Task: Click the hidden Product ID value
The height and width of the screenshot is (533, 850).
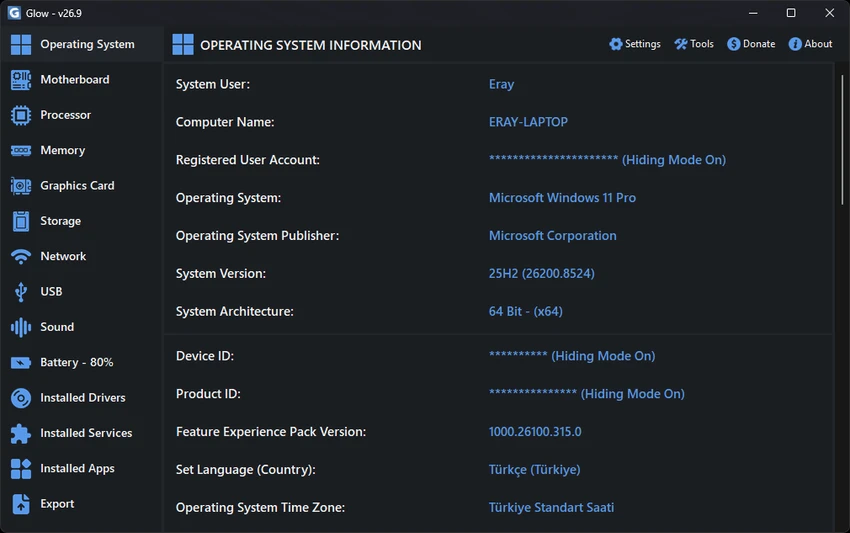Action: pos(587,394)
